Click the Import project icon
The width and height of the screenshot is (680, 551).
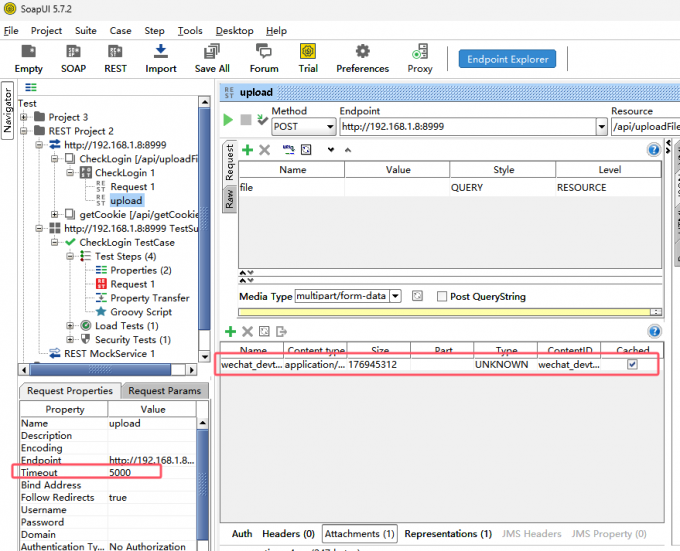(161, 59)
